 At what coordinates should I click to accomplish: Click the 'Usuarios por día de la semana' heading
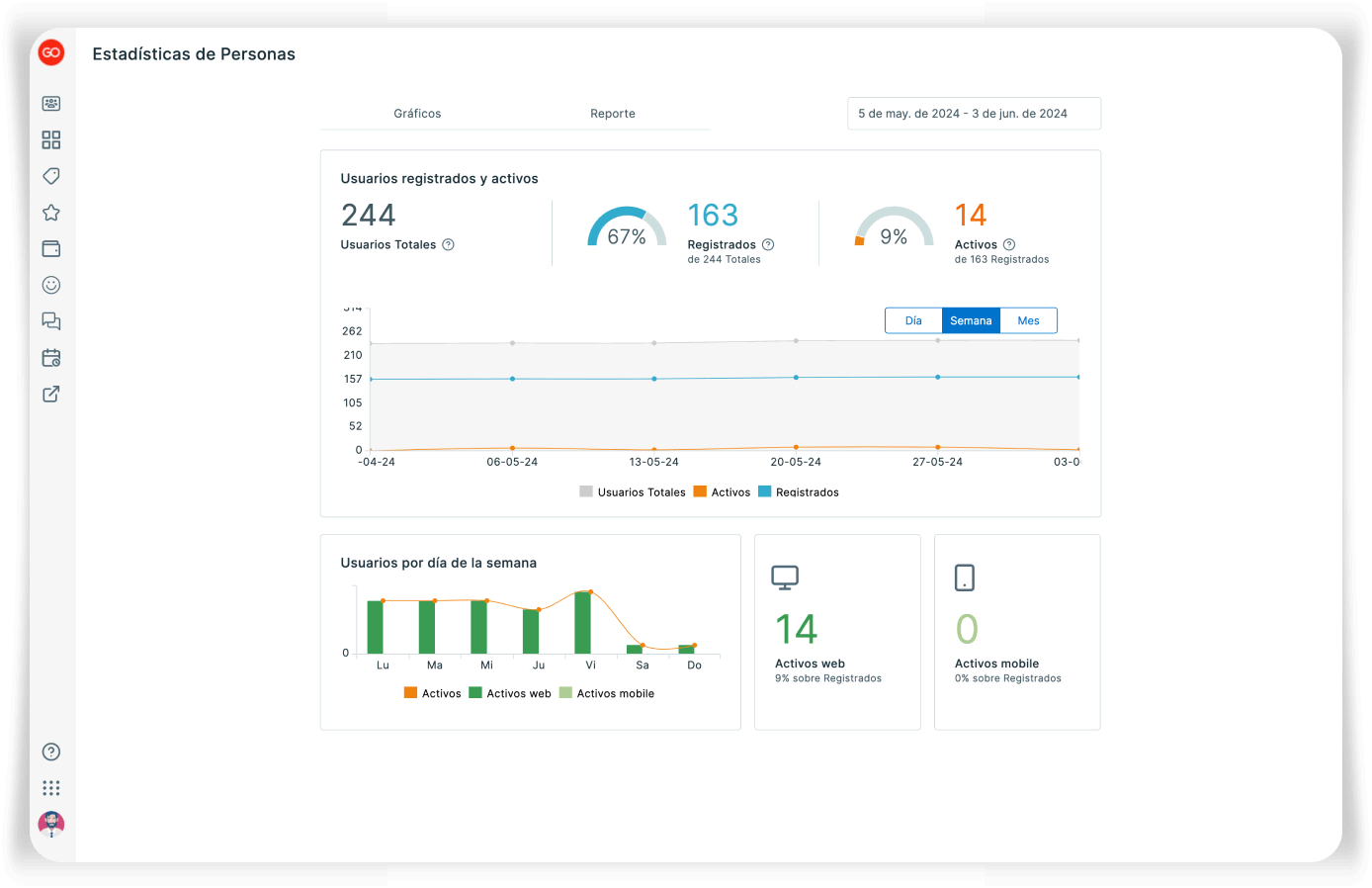click(439, 564)
